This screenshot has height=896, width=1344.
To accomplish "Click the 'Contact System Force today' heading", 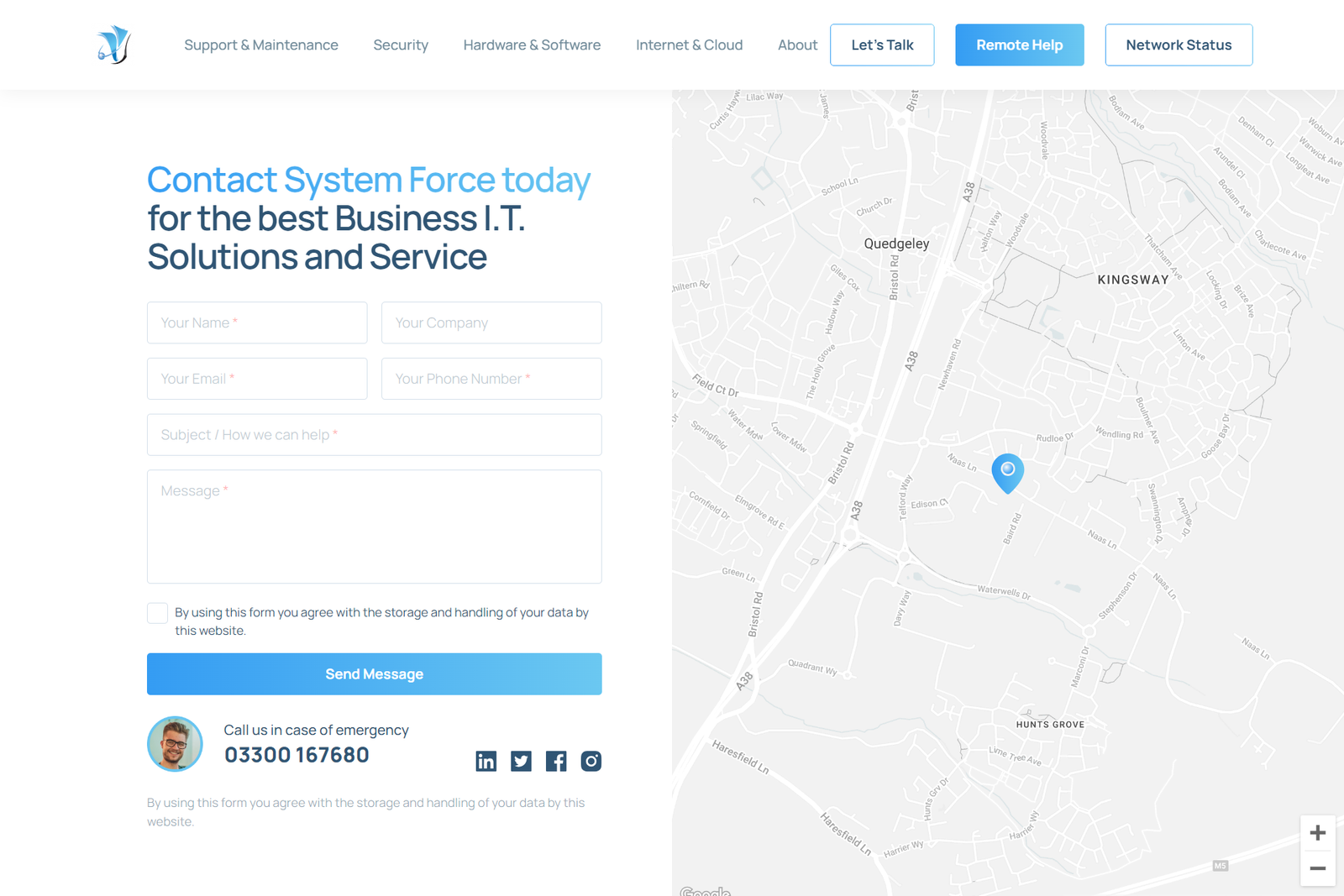I will 369,180.
